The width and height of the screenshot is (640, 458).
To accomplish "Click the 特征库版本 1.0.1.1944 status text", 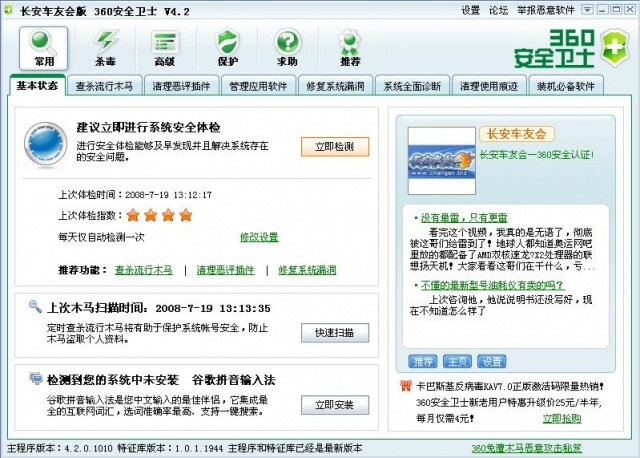I will point(170,448).
